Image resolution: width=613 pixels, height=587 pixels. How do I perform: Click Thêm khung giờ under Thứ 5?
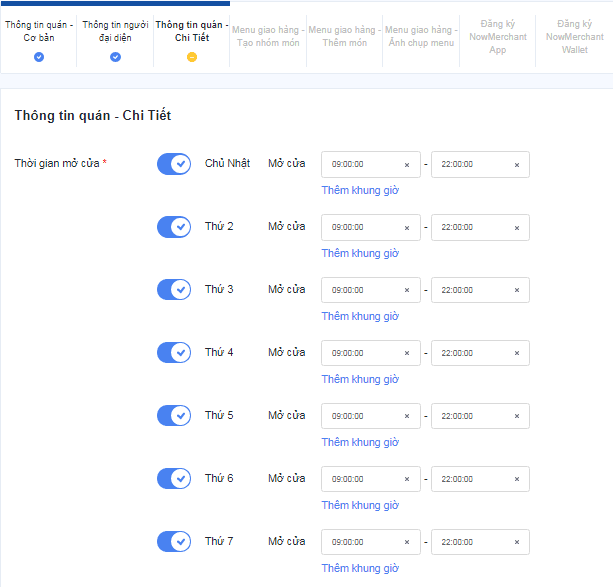[360, 442]
